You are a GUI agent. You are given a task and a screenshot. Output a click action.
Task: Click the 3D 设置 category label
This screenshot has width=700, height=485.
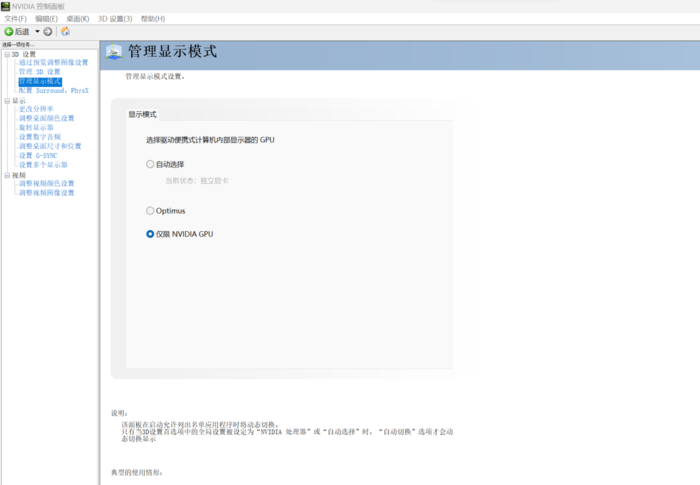tap(24, 54)
